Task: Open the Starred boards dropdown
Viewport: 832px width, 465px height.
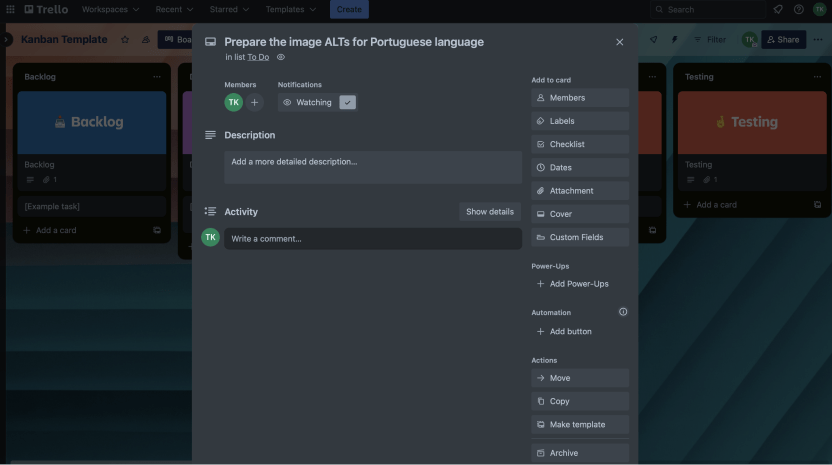Action: [229, 9]
